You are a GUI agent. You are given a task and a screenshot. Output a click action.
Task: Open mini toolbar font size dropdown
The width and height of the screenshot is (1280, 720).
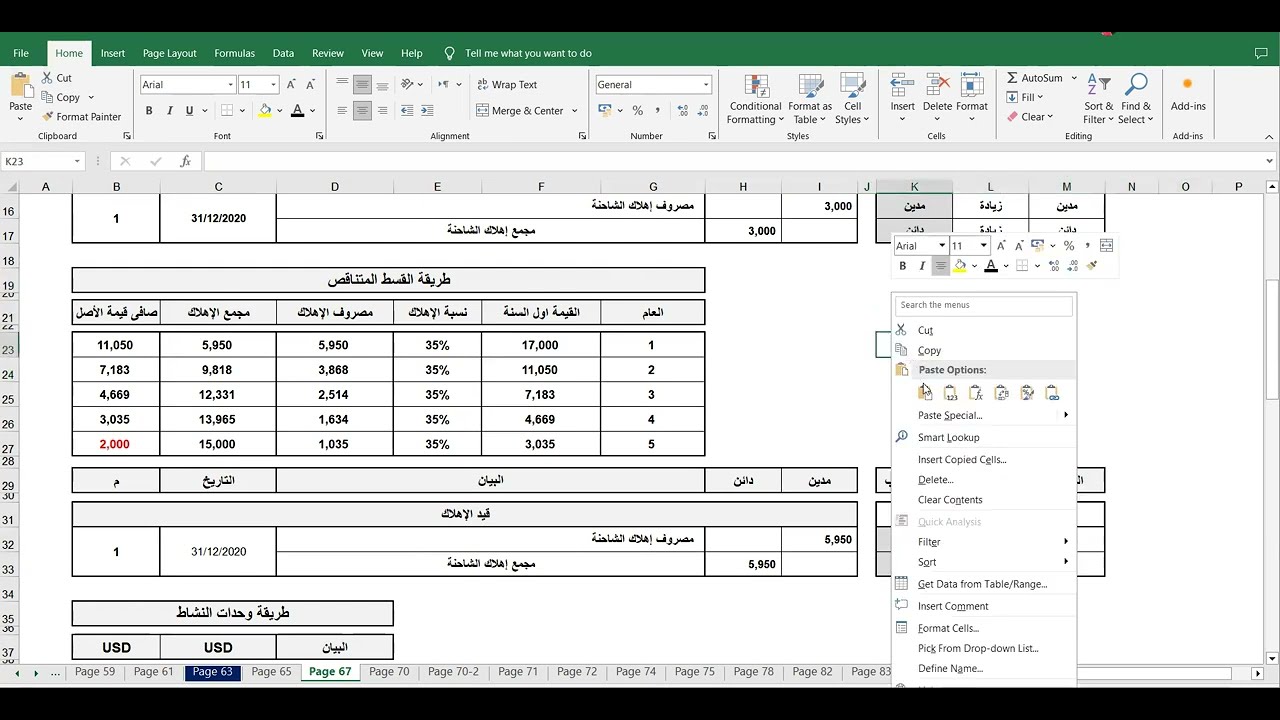(x=983, y=246)
